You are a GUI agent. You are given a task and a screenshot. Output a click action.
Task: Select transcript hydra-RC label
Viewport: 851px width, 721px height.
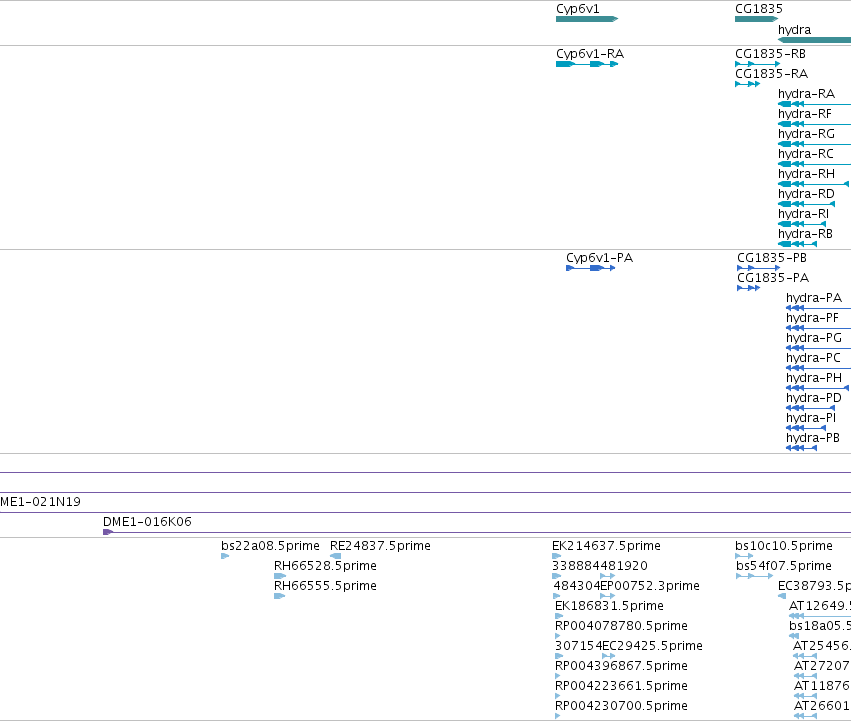805,154
